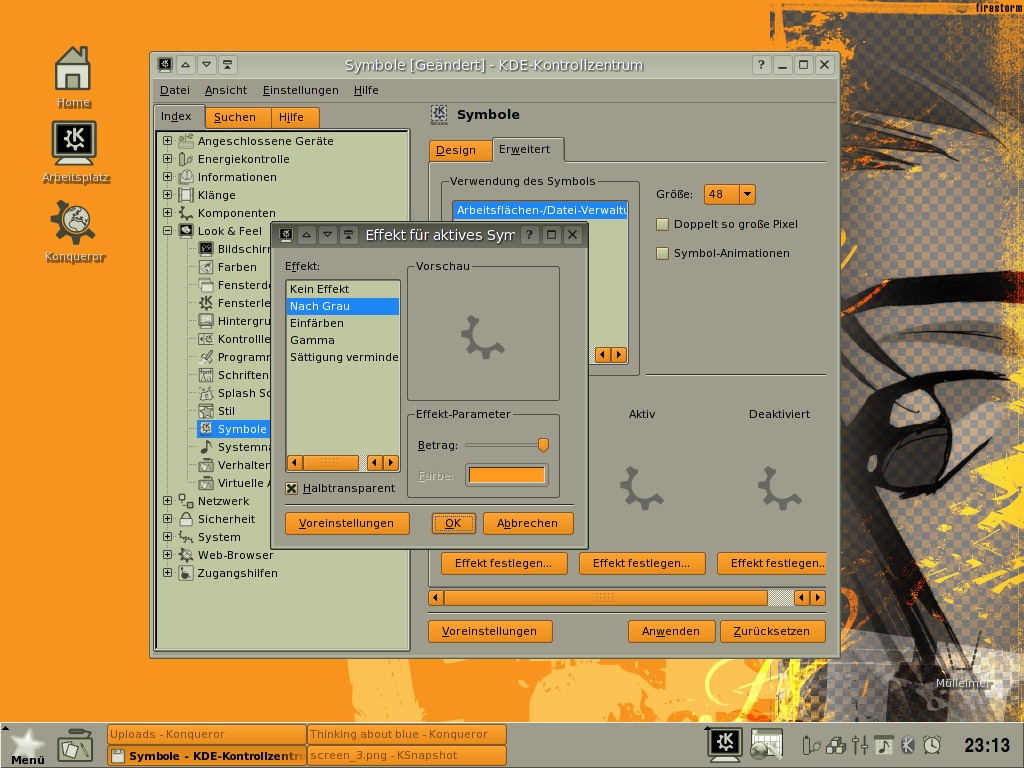Expand the Web-Browser tree node

click(167, 554)
